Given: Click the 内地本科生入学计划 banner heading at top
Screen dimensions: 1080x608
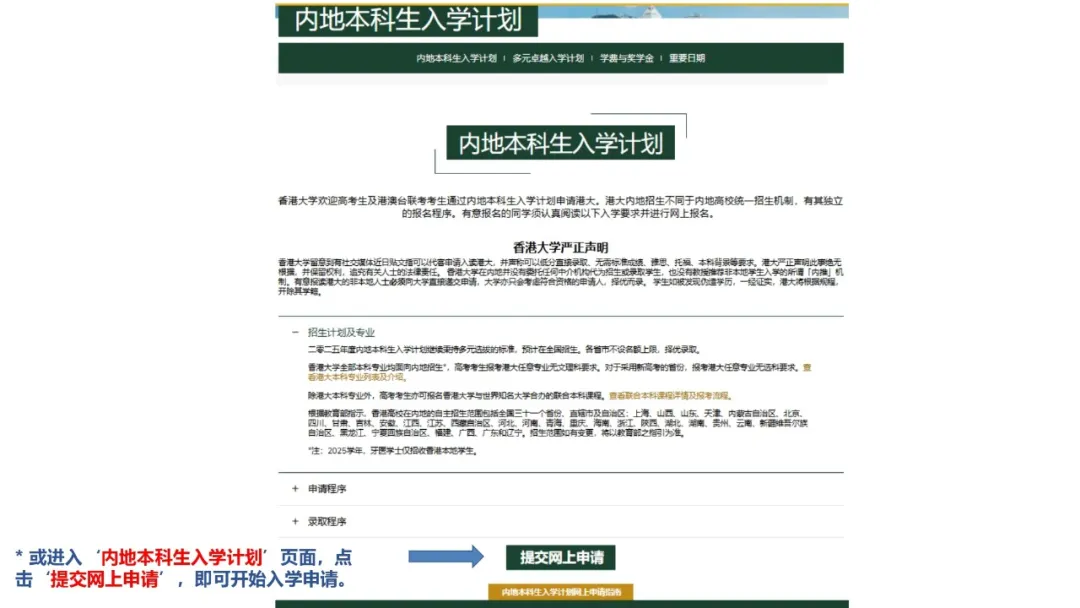Looking at the screenshot, I should pos(408,20).
